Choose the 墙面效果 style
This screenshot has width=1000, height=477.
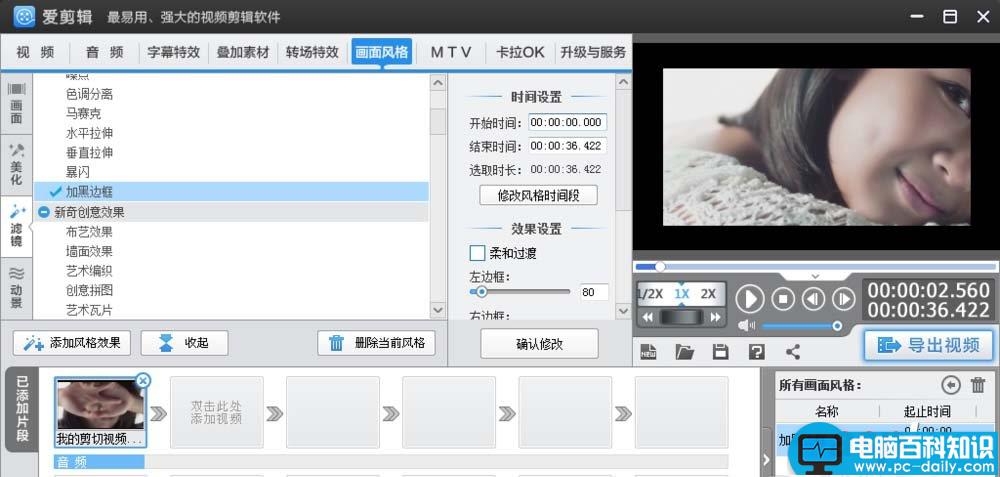pos(89,251)
